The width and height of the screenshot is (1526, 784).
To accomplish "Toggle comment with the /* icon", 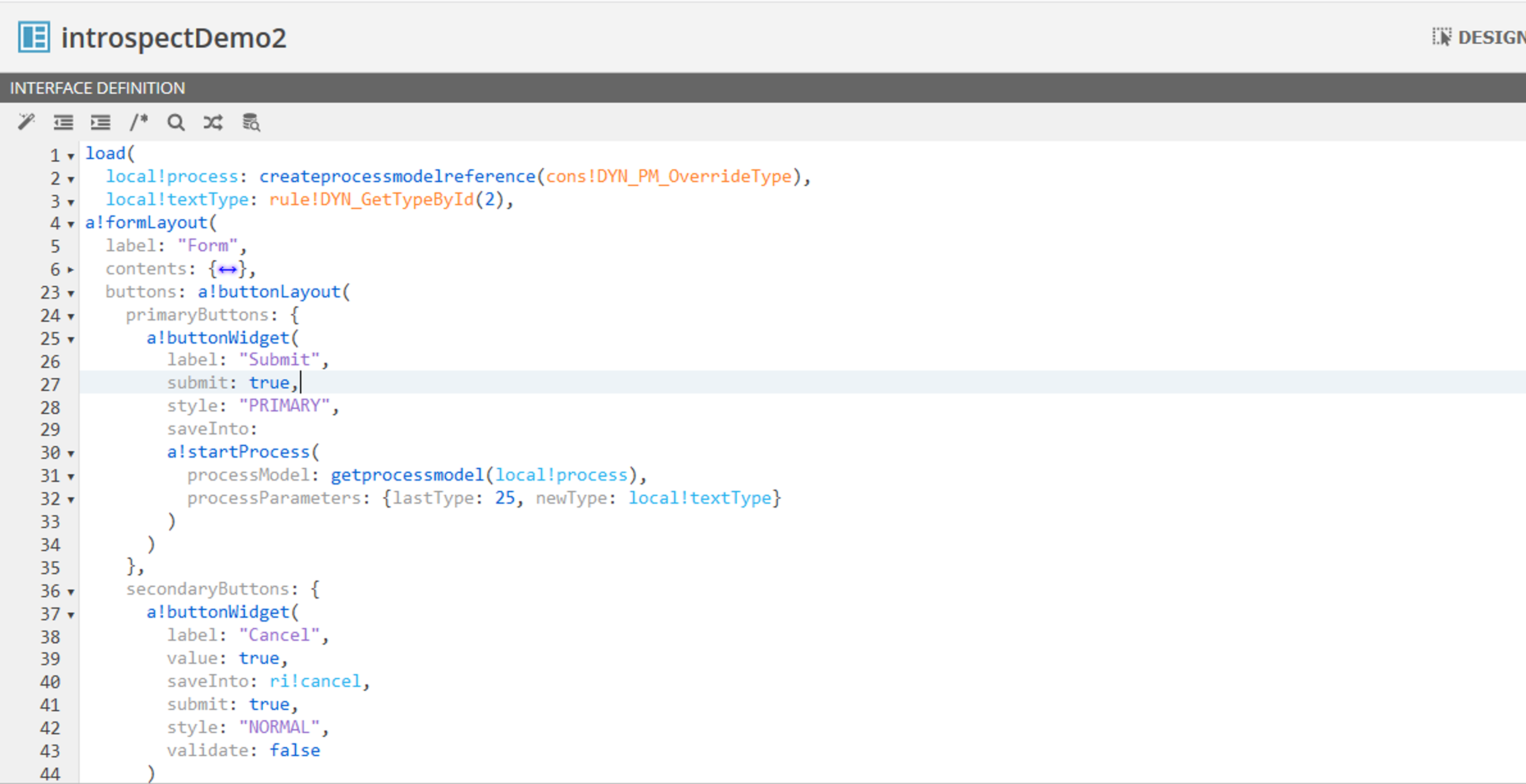I will point(139,122).
